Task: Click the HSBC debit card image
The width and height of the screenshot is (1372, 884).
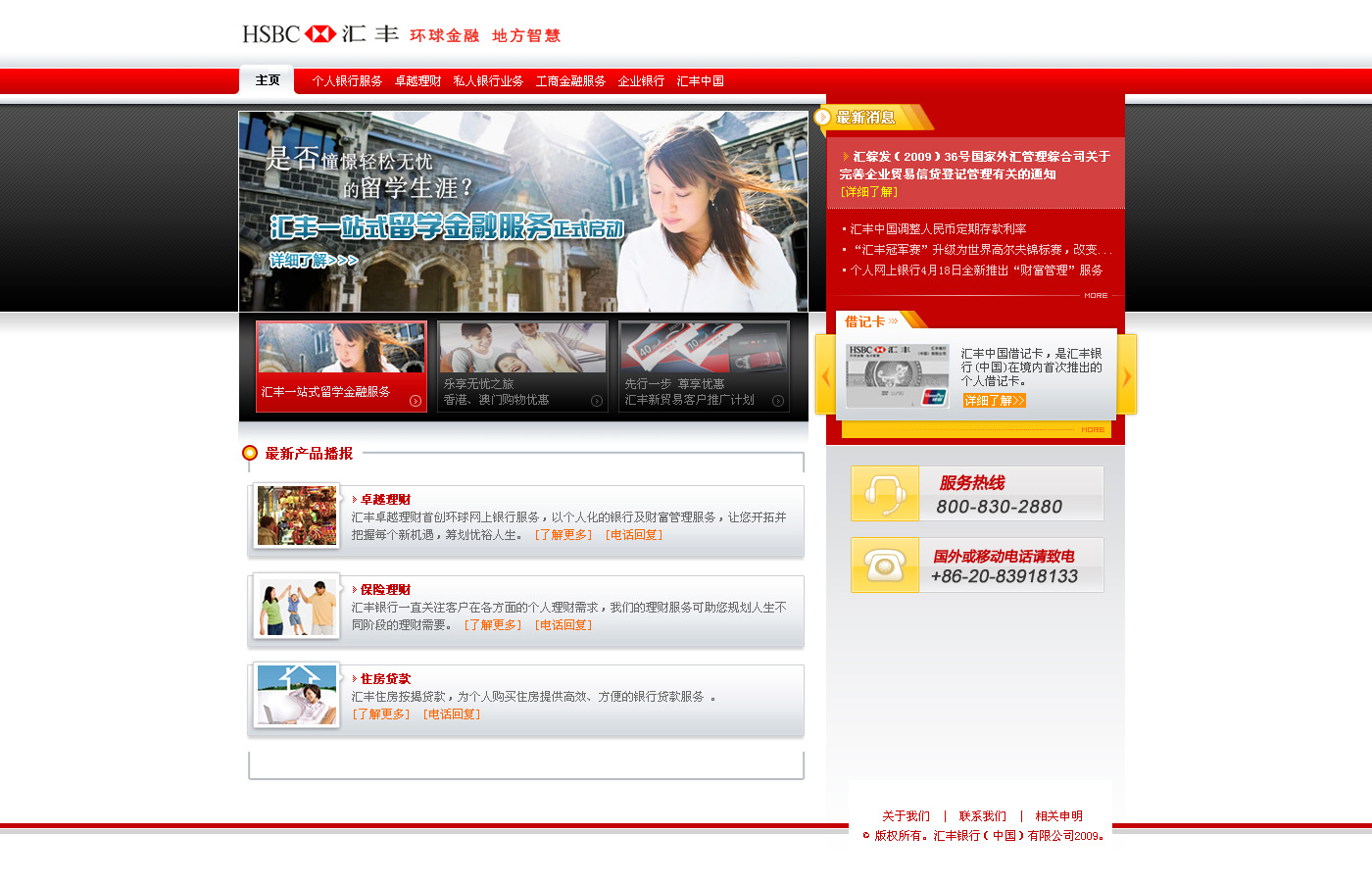Action: click(898, 375)
